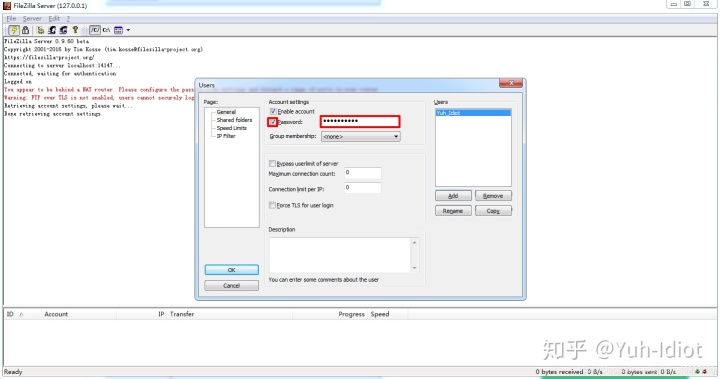Select the IP Filter page
Viewport: 720px width, 379px height.
point(225,136)
